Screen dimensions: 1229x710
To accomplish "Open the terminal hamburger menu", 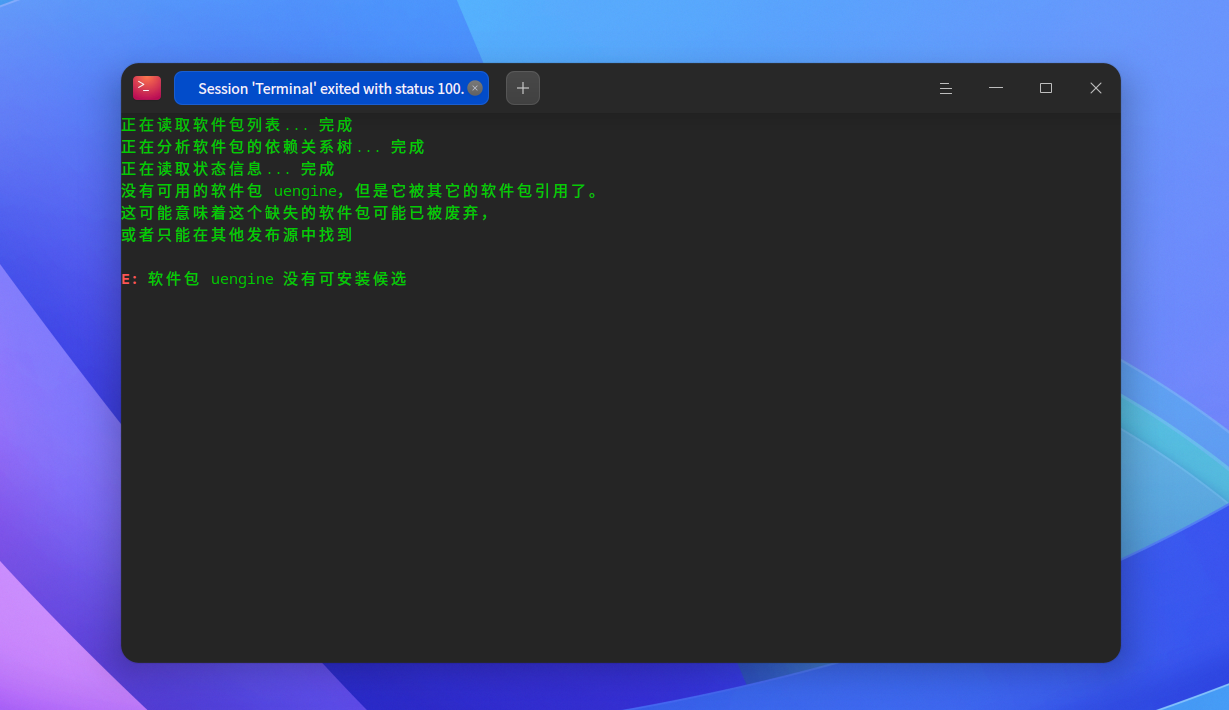I will (946, 88).
